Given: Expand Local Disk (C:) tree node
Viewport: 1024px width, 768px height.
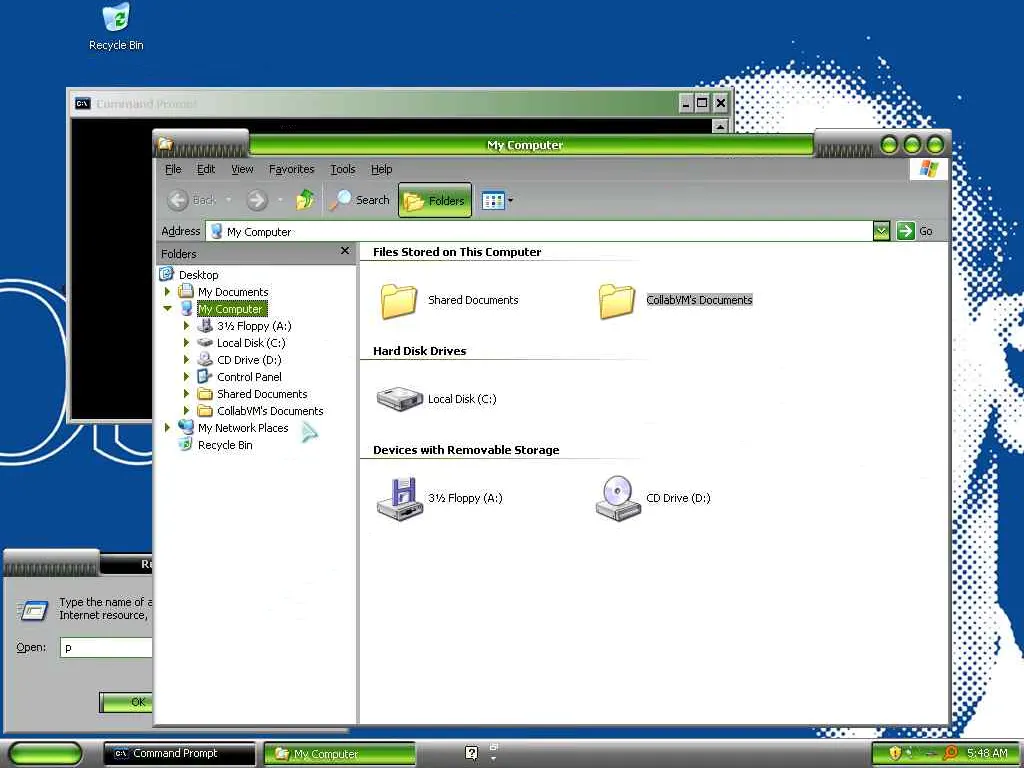Looking at the screenshot, I should point(187,342).
